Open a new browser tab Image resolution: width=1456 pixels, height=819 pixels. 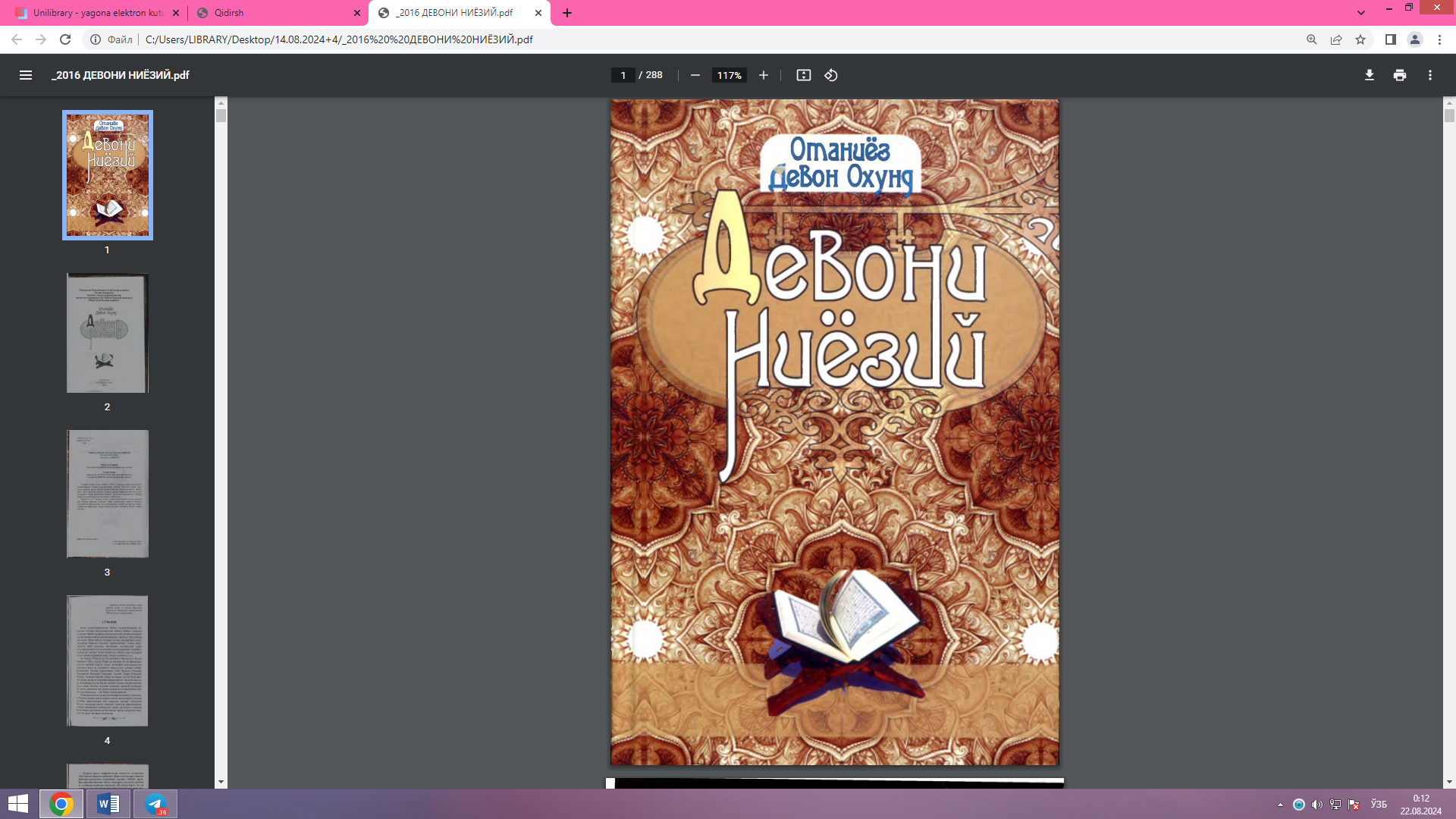coord(567,13)
